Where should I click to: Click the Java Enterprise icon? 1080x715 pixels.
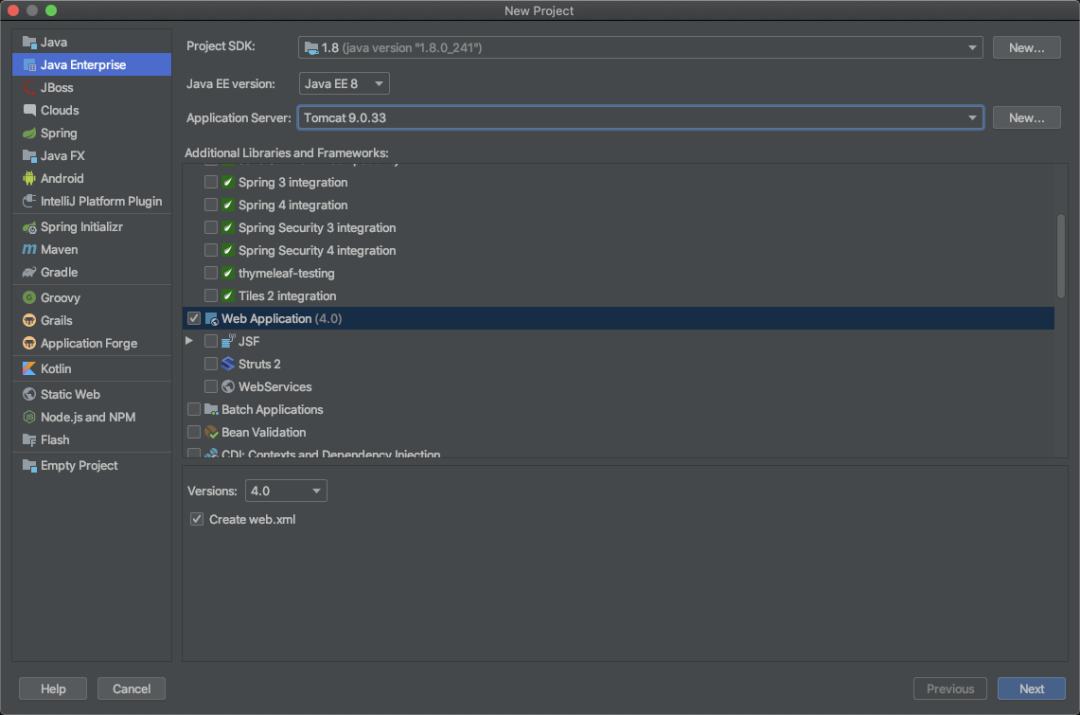click(29, 65)
